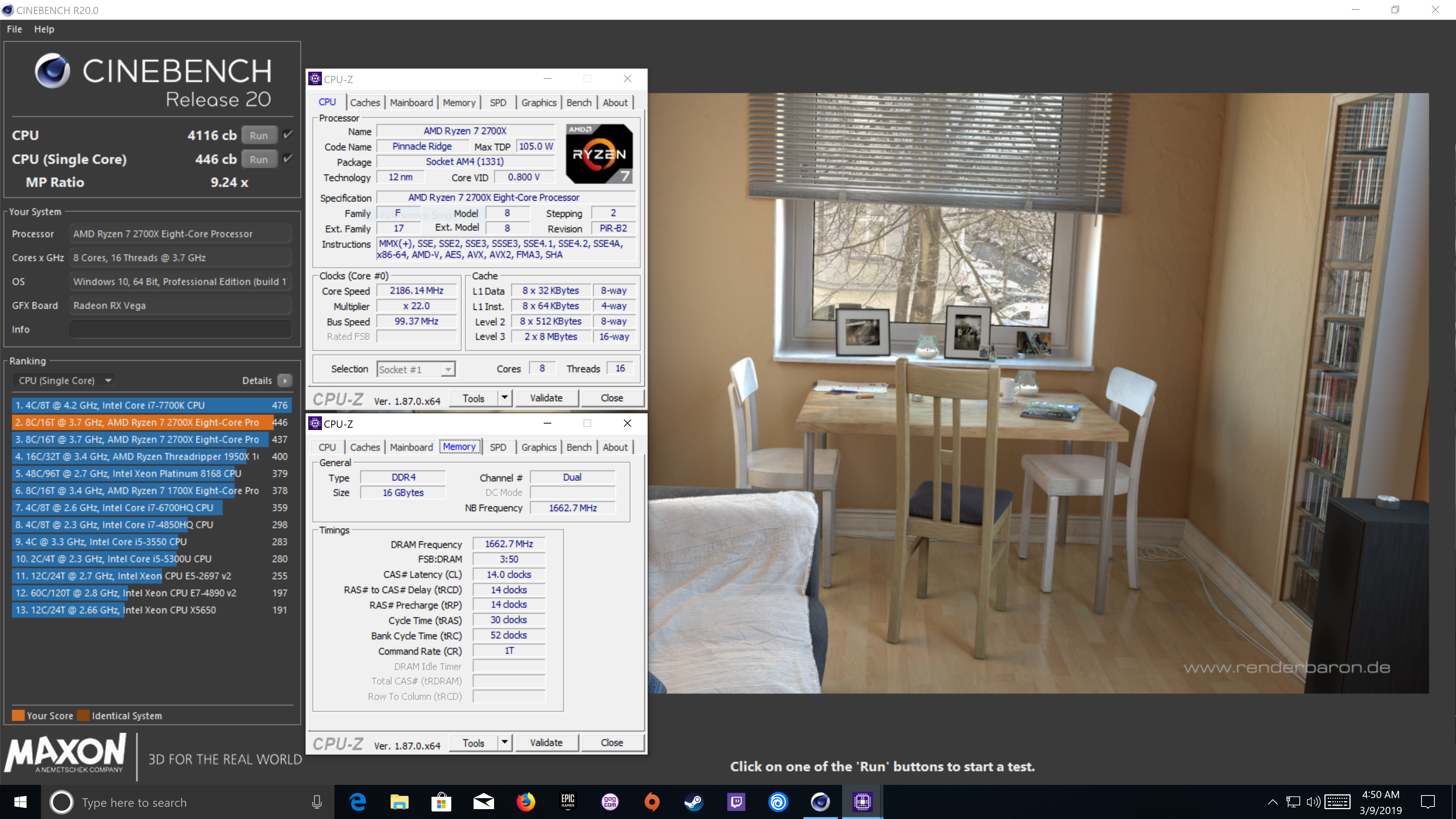Click the CPU-Z icon in upper window title

[x=315, y=78]
